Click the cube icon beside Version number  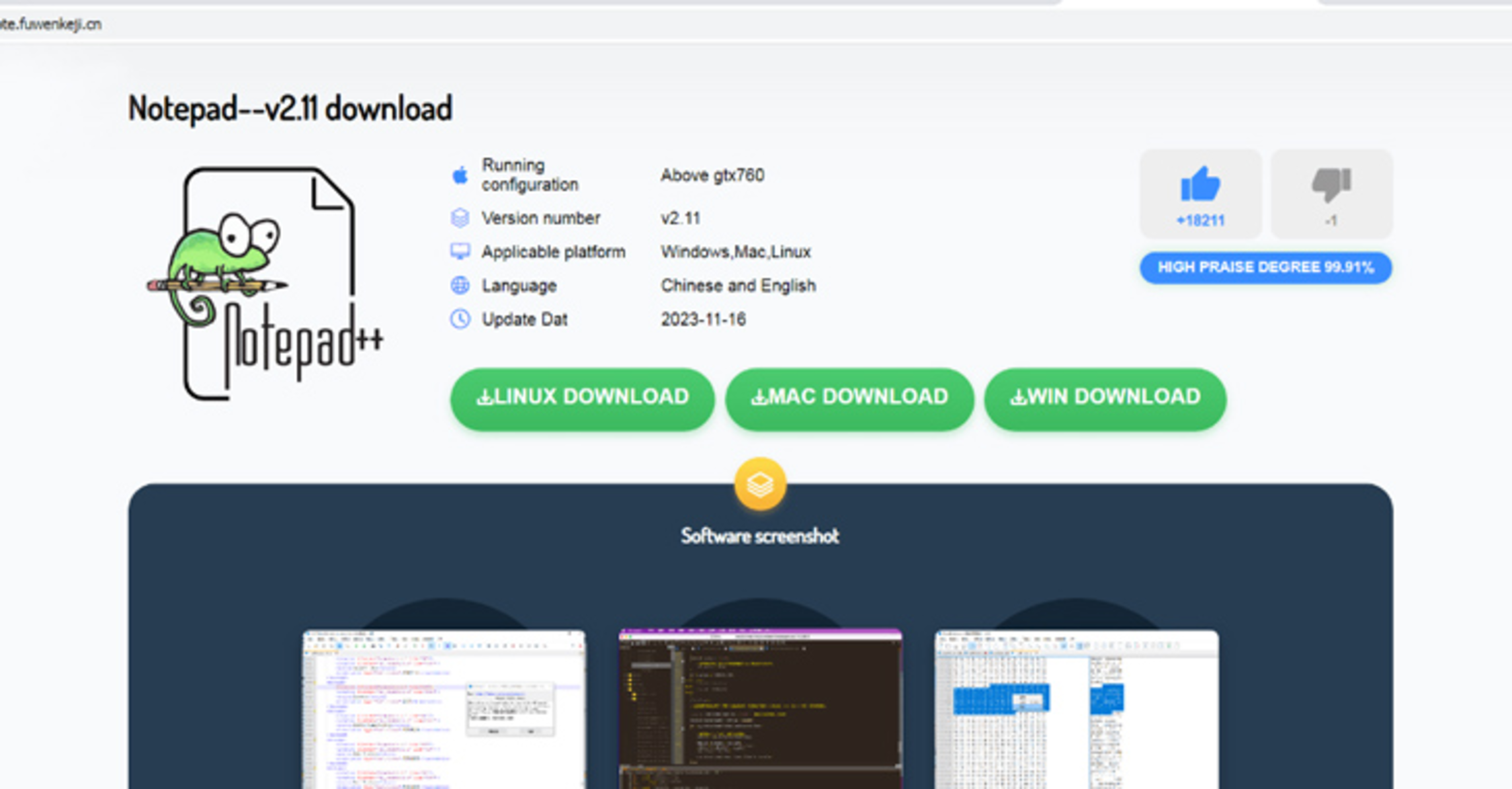pos(460,218)
